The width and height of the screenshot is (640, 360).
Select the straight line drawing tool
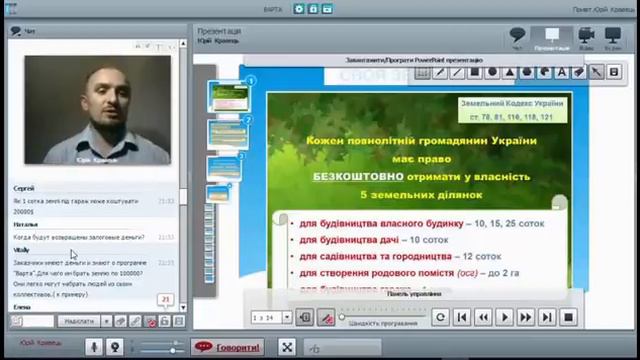pos(457,72)
